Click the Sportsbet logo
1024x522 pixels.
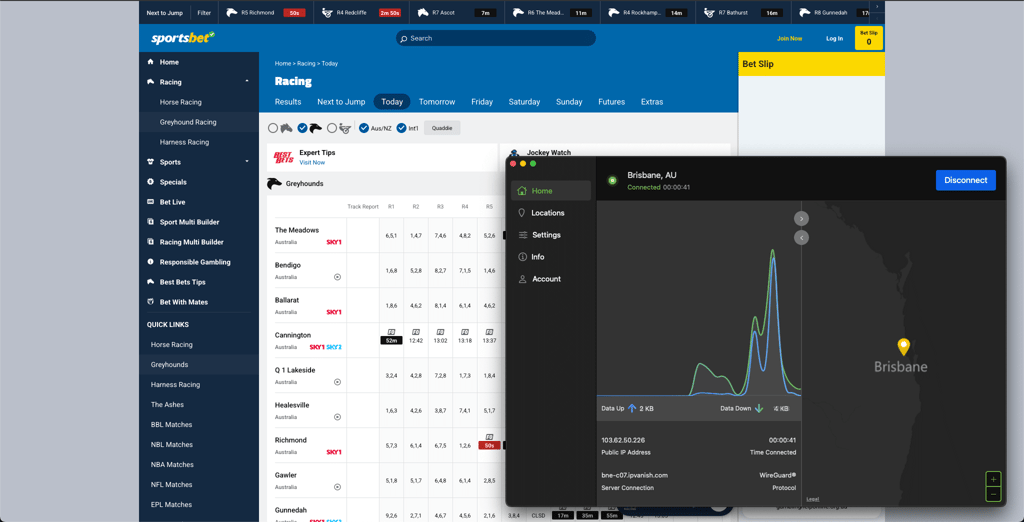tap(183, 38)
